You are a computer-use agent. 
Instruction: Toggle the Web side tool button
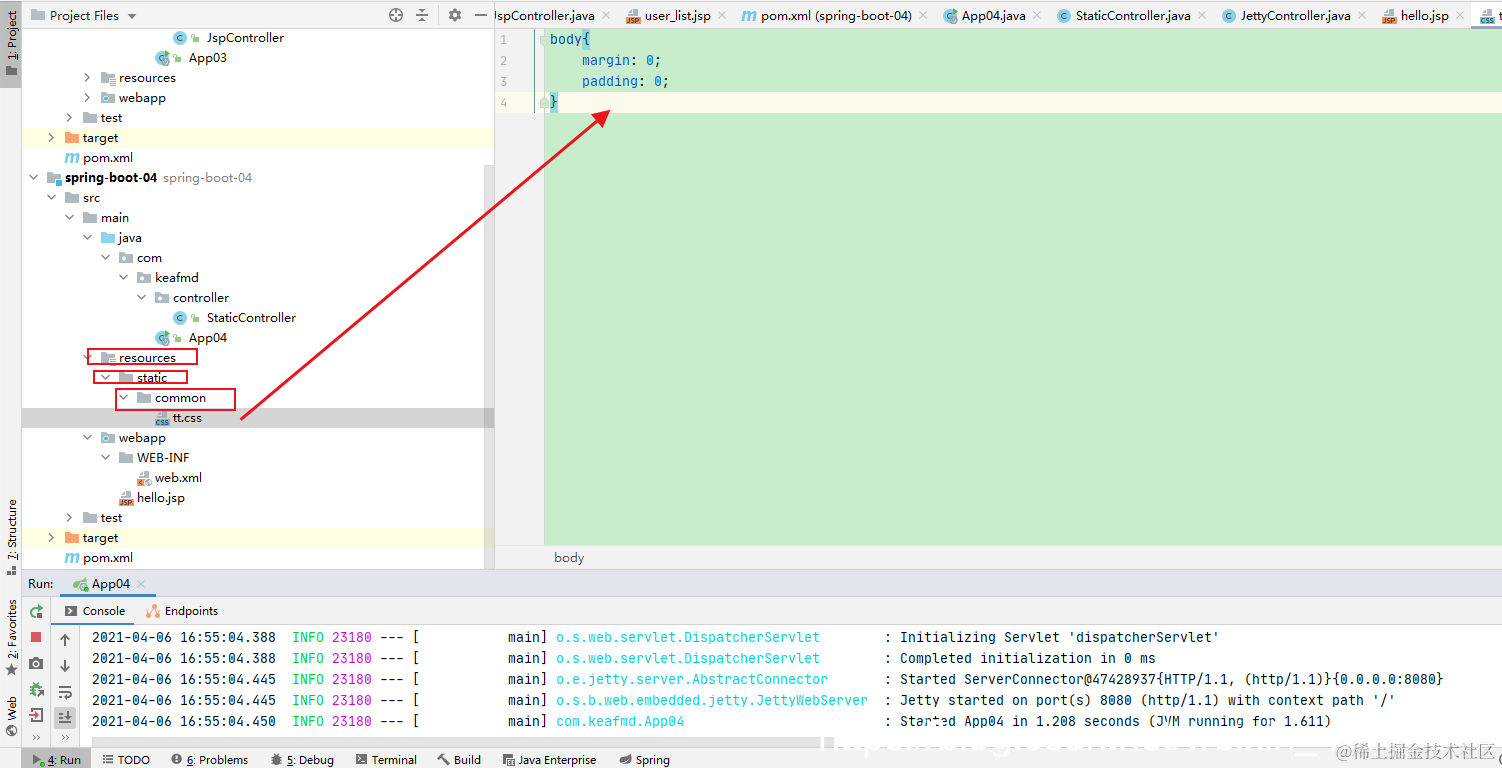point(11,716)
